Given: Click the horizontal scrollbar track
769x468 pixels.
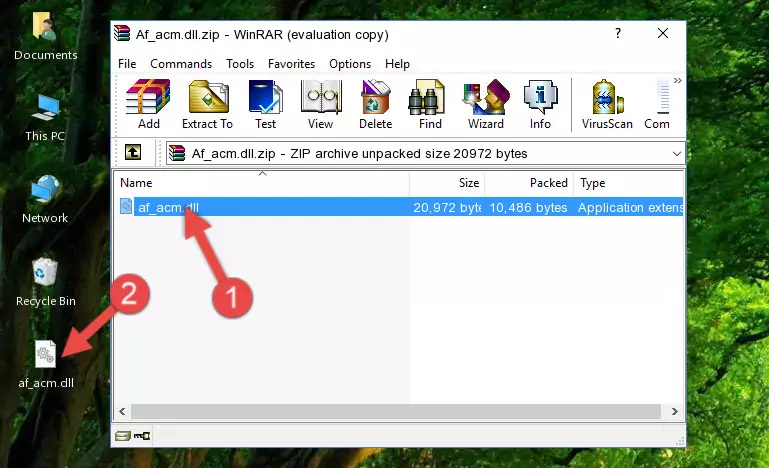Looking at the screenshot, I should (x=396, y=412).
